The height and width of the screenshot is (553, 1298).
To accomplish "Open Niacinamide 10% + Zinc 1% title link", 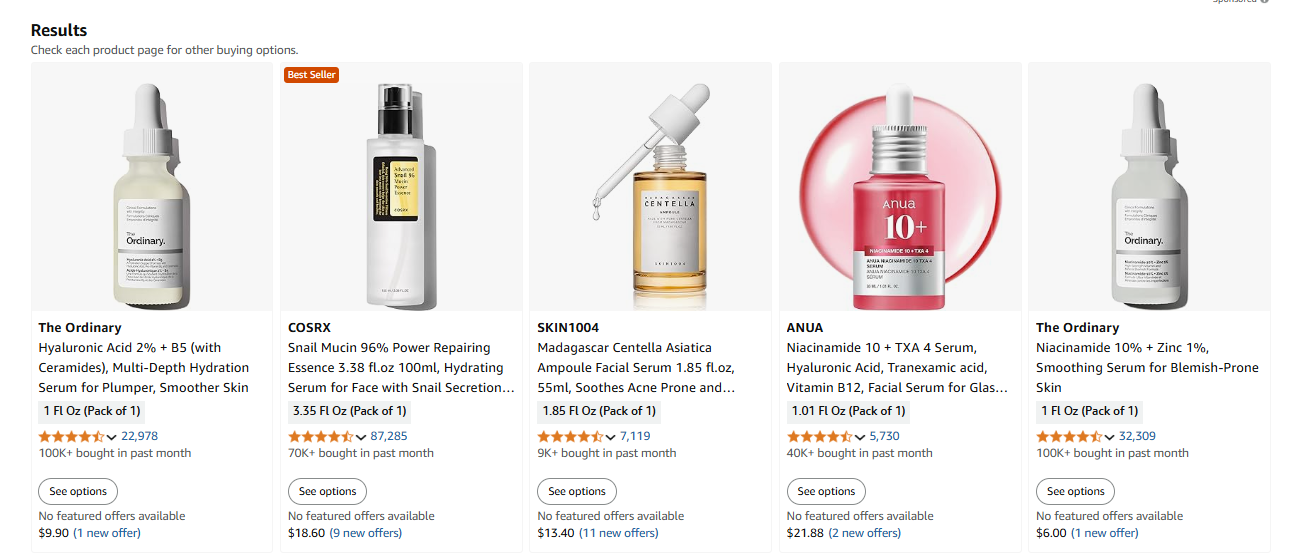I will tap(1133, 368).
